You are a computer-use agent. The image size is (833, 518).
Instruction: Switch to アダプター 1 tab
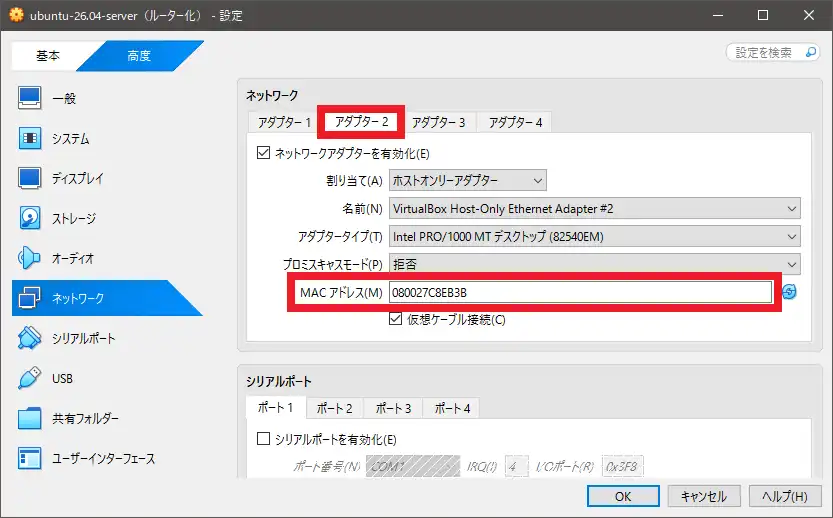point(284,123)
